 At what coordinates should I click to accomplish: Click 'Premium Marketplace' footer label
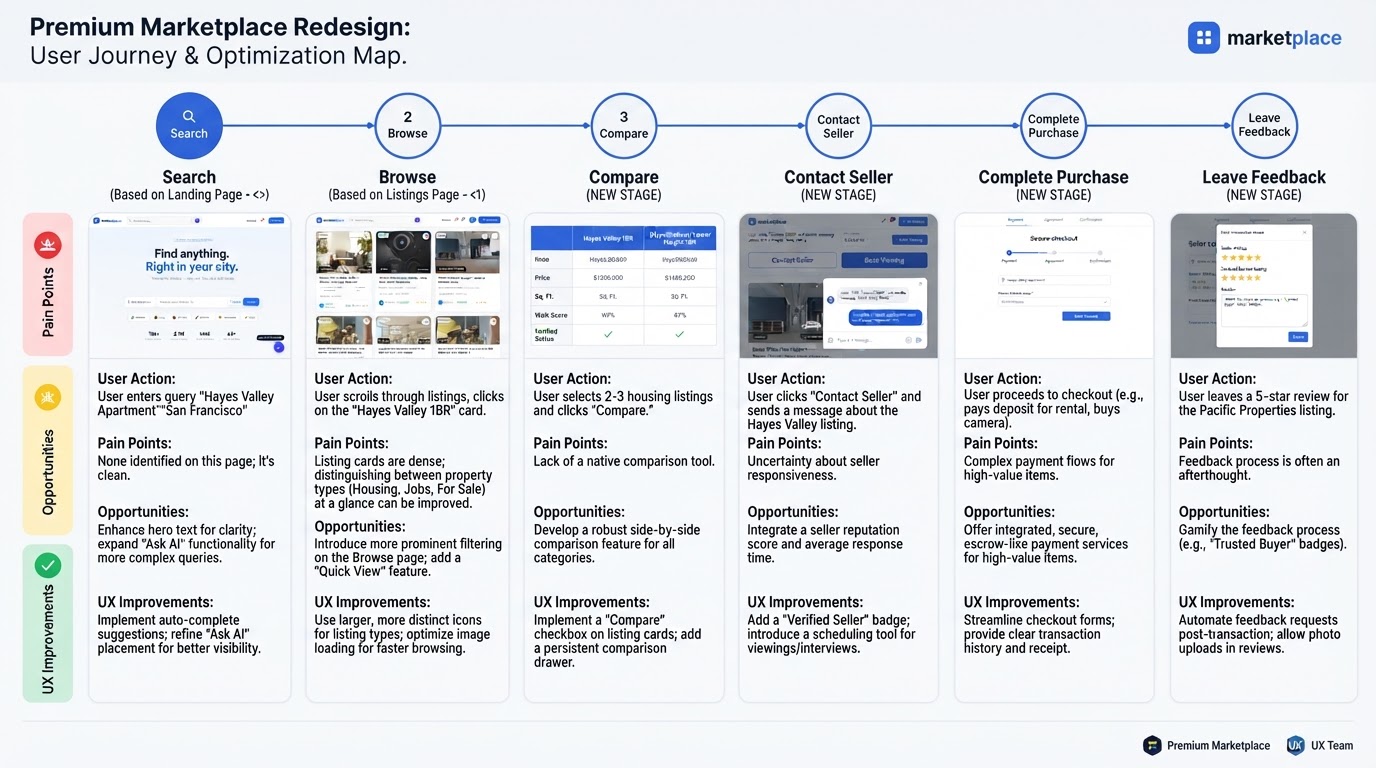[1218, 745]
